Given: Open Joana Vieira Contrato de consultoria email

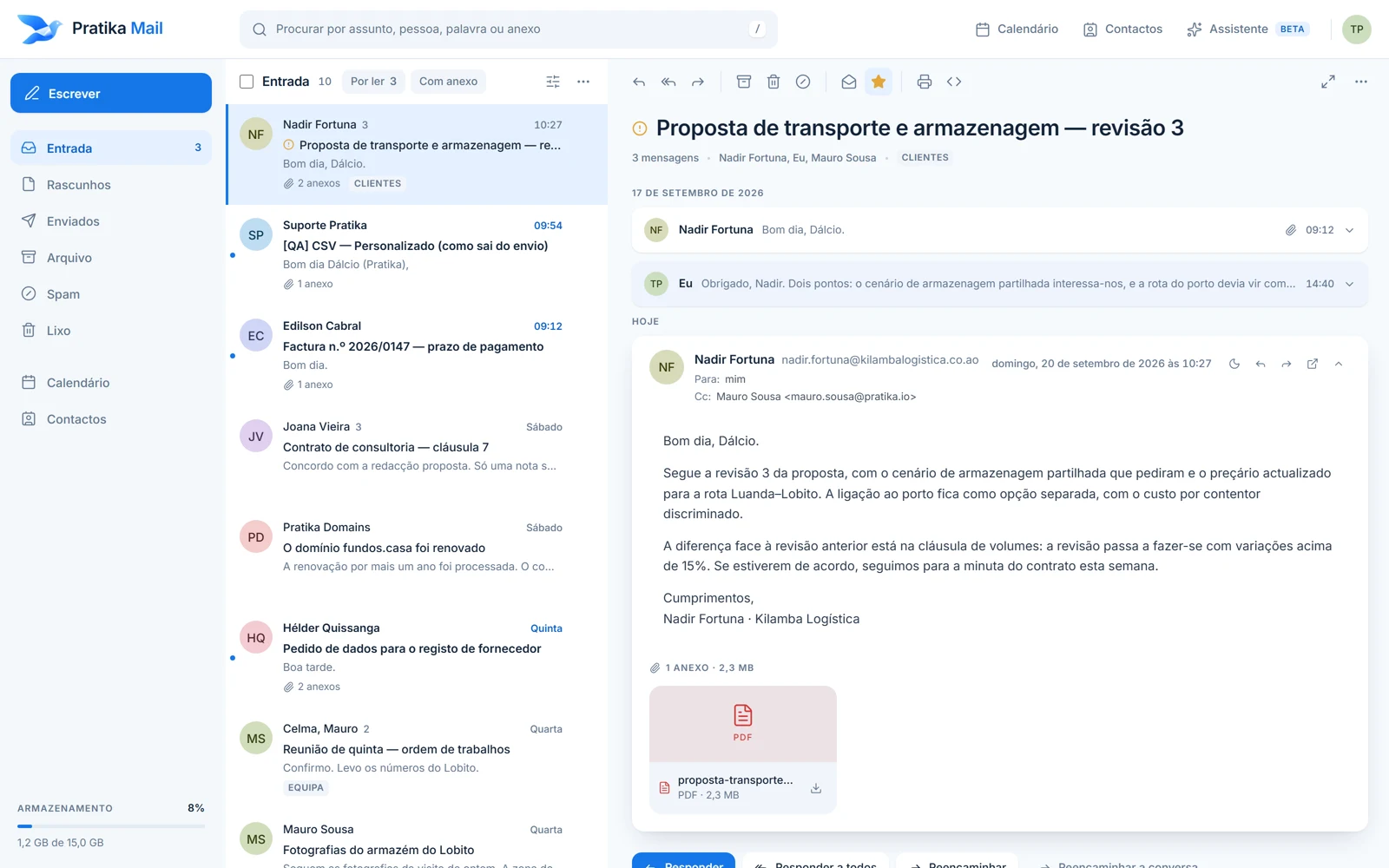Looking at the screenshot, I should 417,457.
